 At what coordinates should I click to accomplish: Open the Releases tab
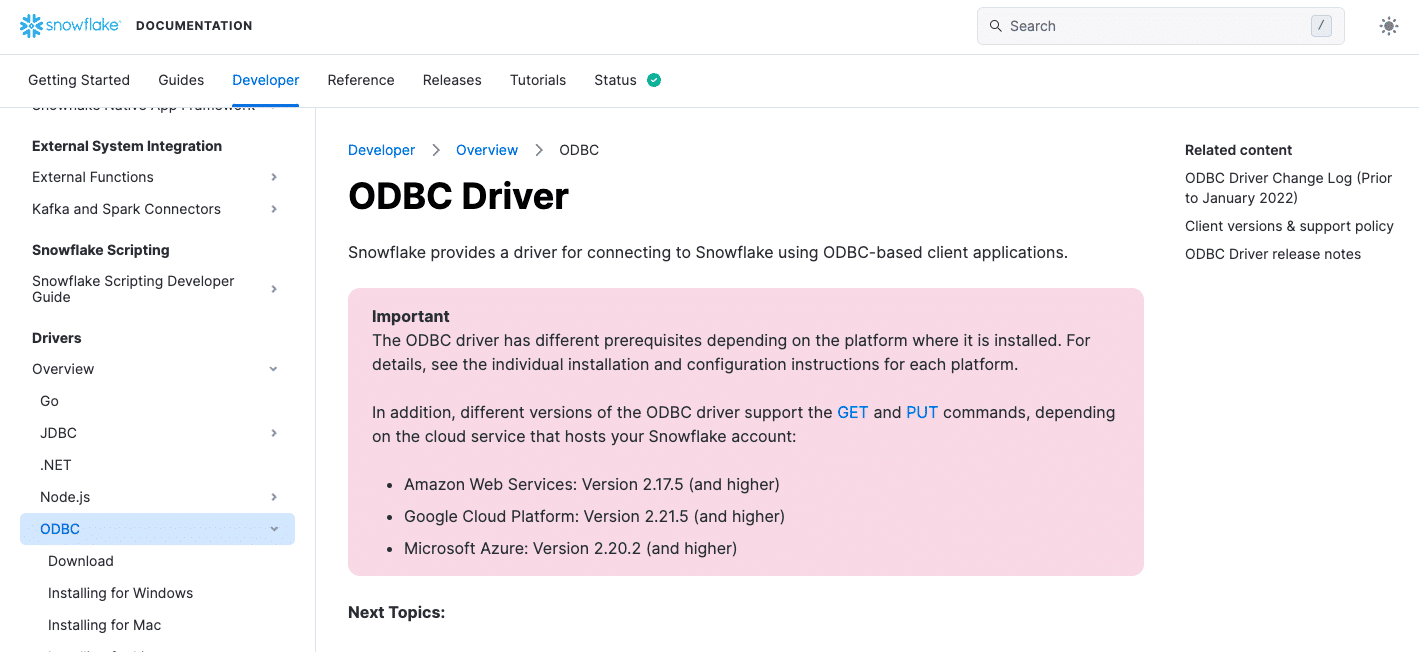452,80
